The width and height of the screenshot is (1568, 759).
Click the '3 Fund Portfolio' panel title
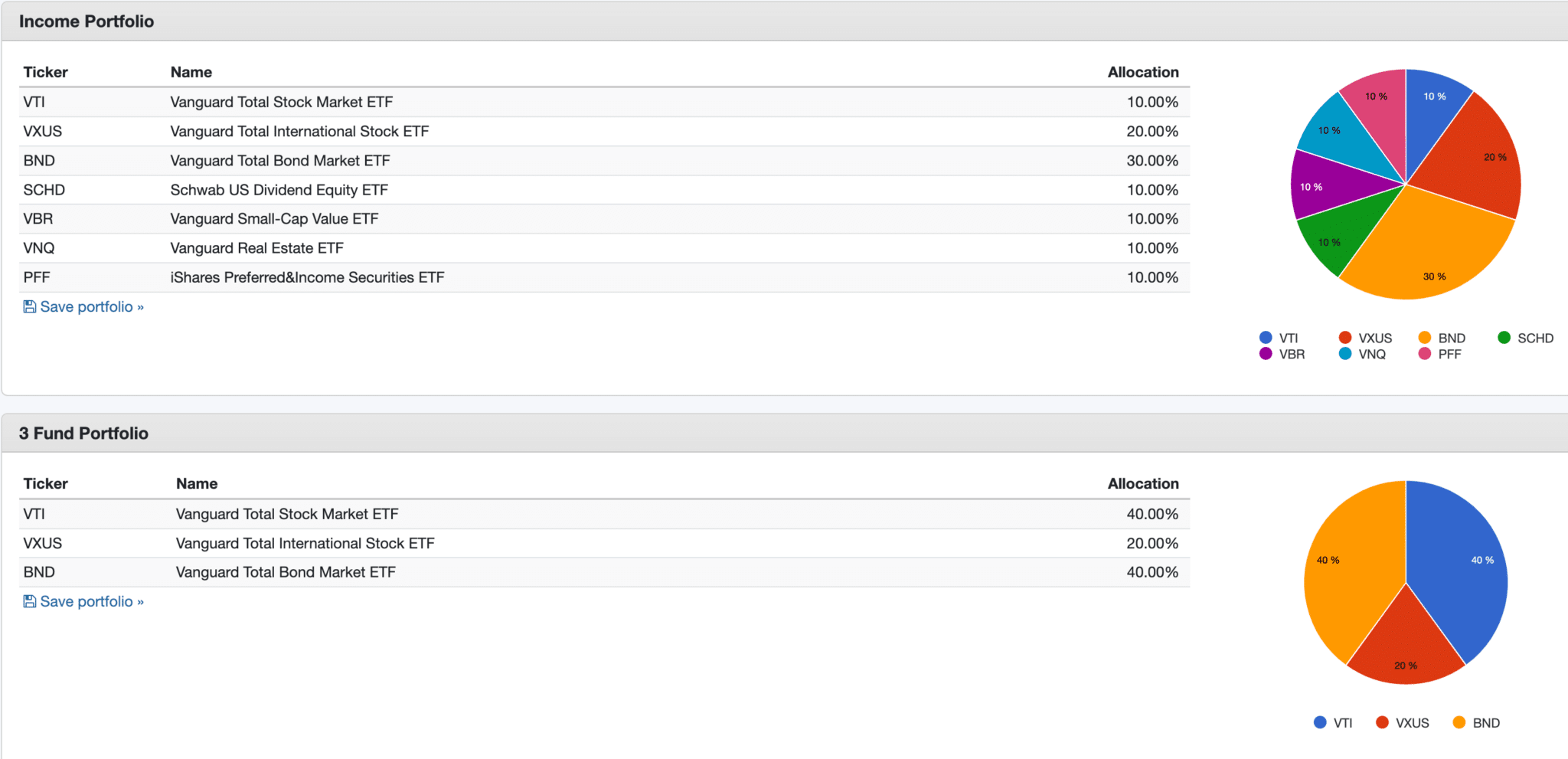tap(83, 433)
